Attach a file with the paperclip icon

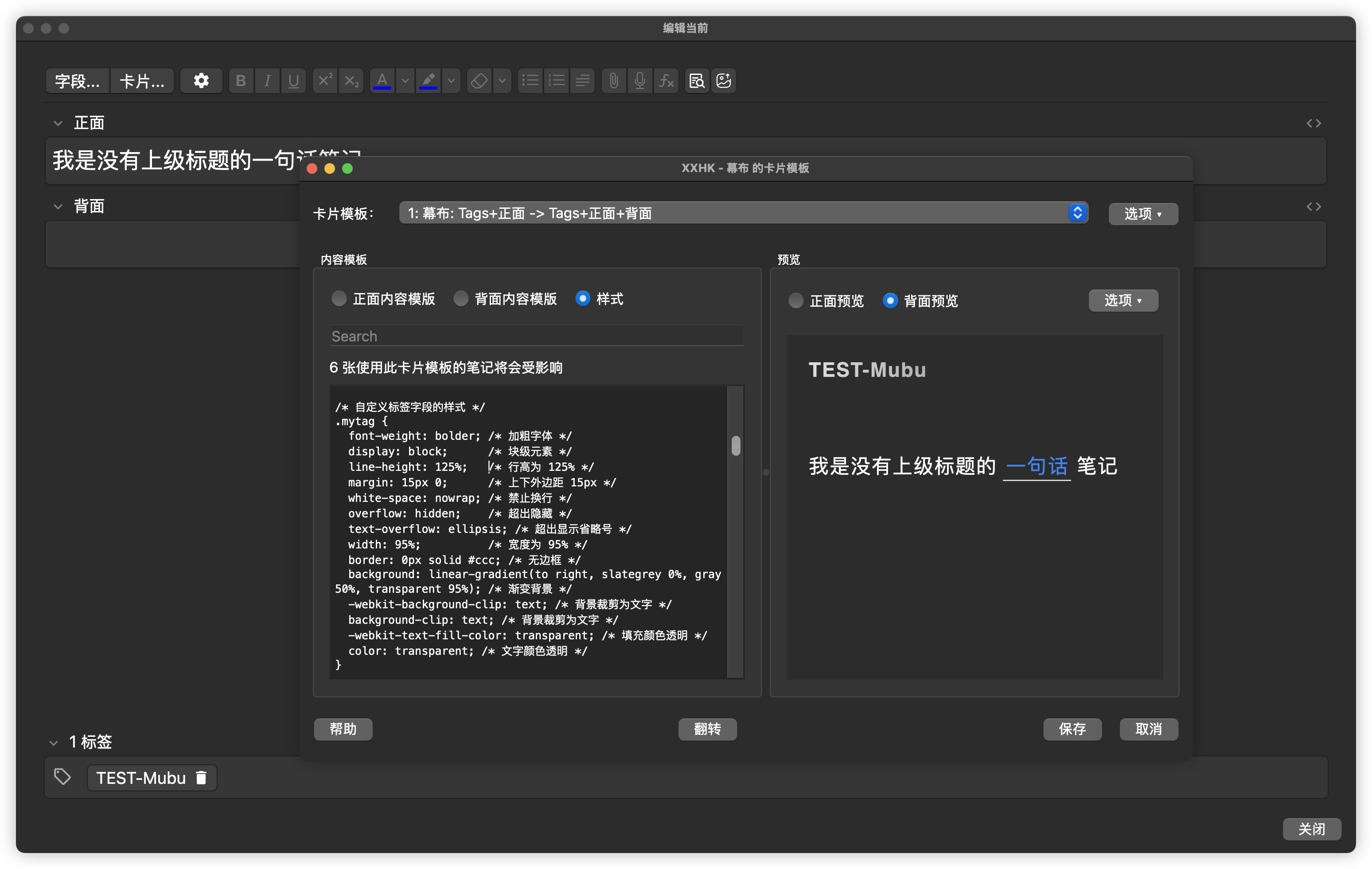pos(614,81)
